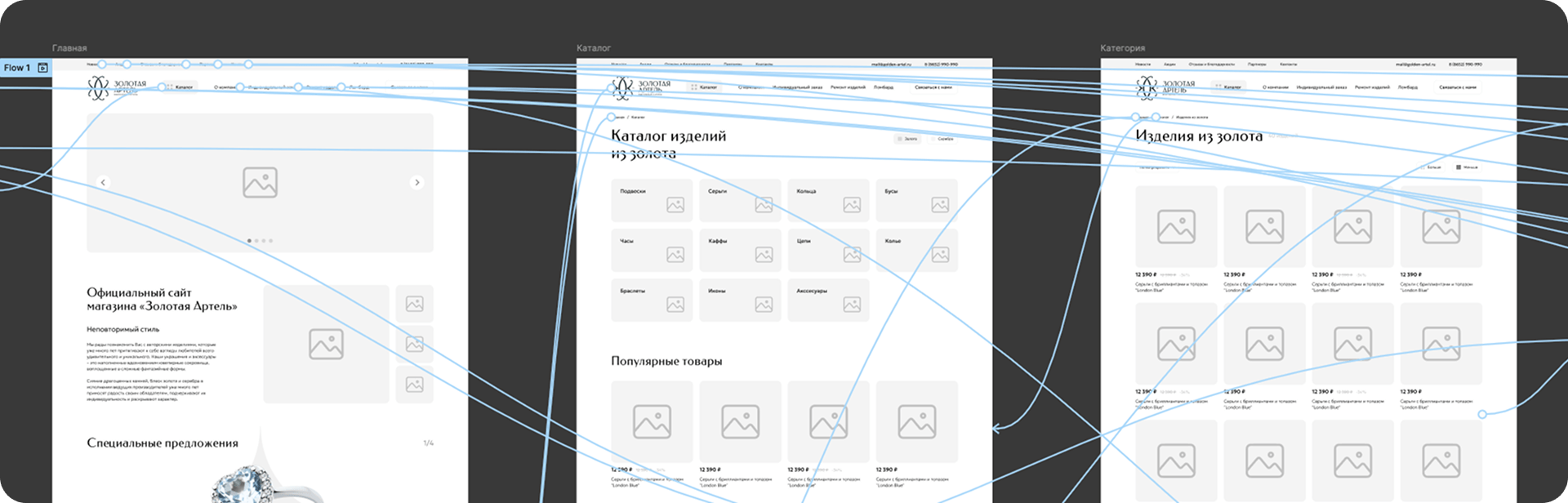Click the play icon beside Flow 1
This screenshot has width=1568, height=503.
pos(43,68)
